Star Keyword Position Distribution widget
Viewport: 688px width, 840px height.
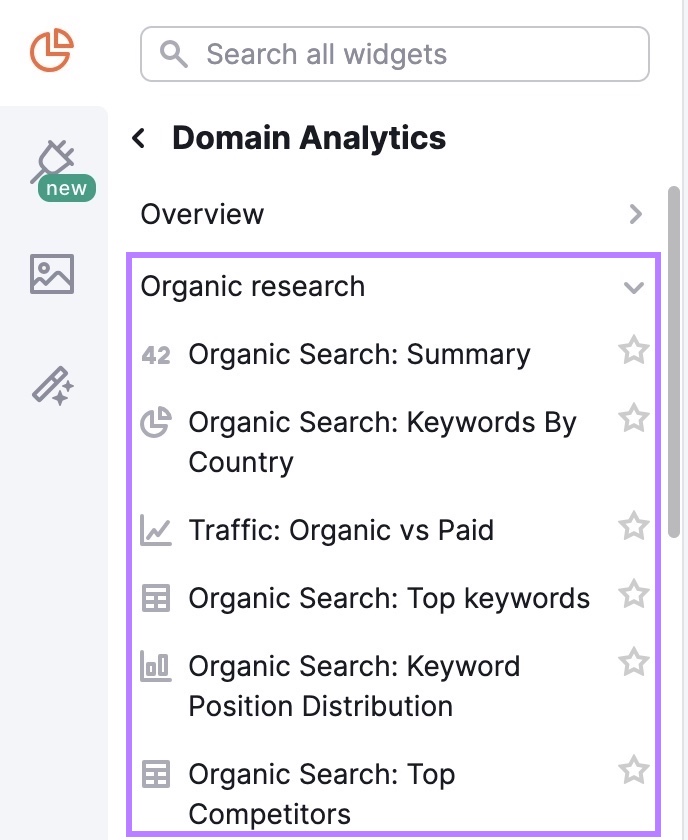[634, 661]
